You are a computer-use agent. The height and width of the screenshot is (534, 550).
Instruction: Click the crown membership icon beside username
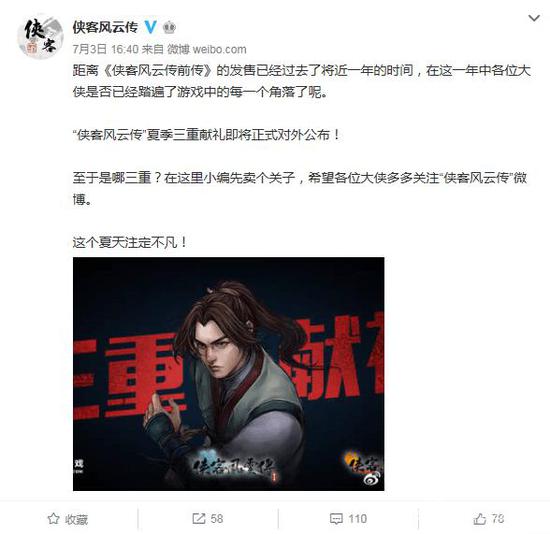tap(169, 27)
